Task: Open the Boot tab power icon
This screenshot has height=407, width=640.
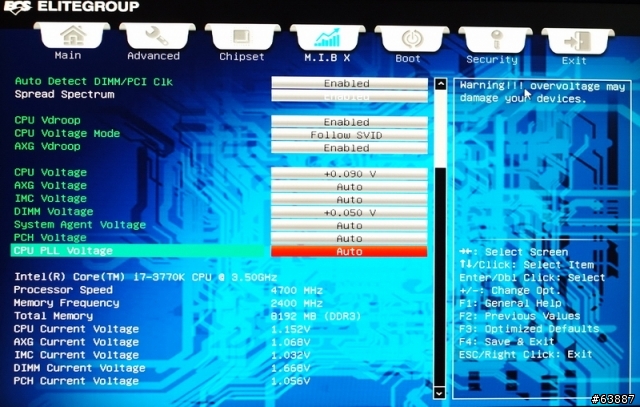Action: tap(412, 39)
